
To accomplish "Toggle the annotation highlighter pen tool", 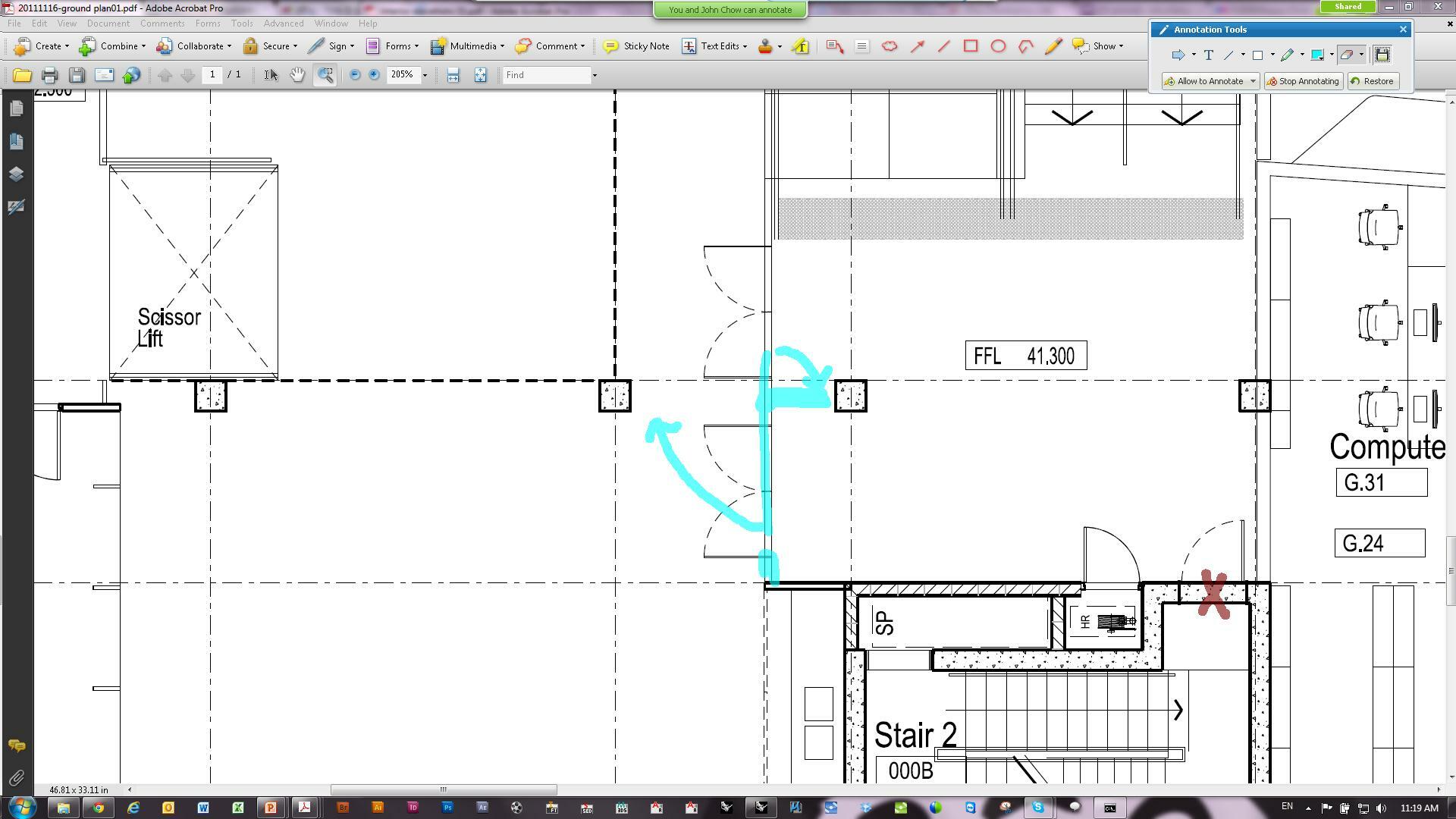I will (1287, 55).
